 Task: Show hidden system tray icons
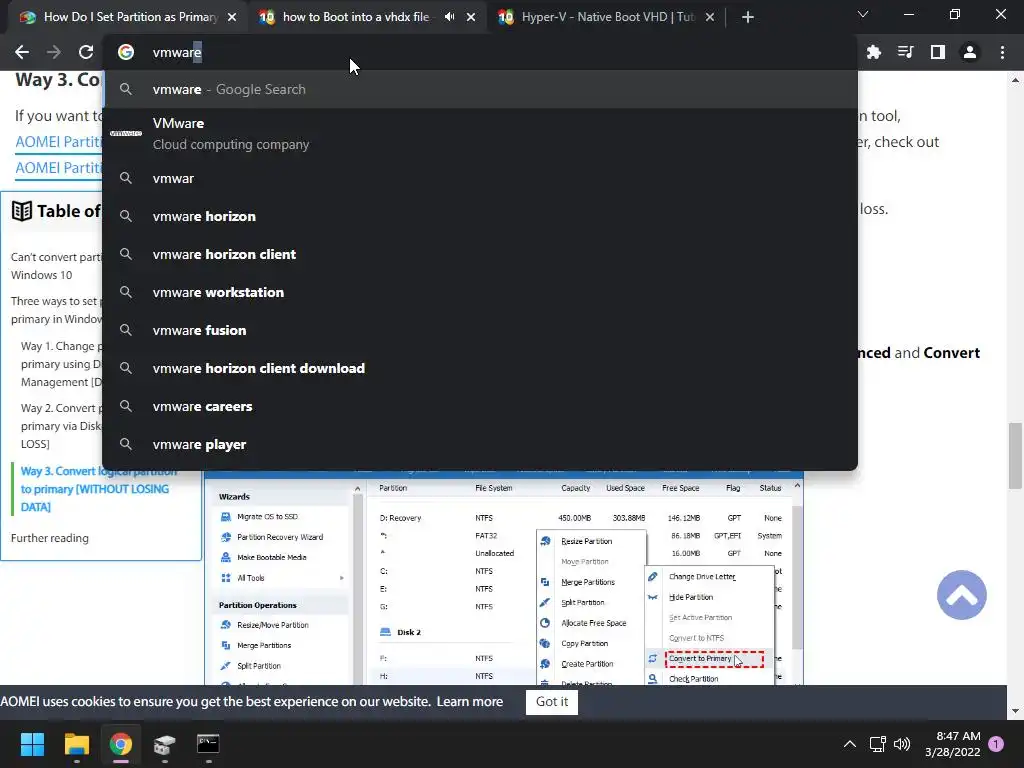click(850, 744)
